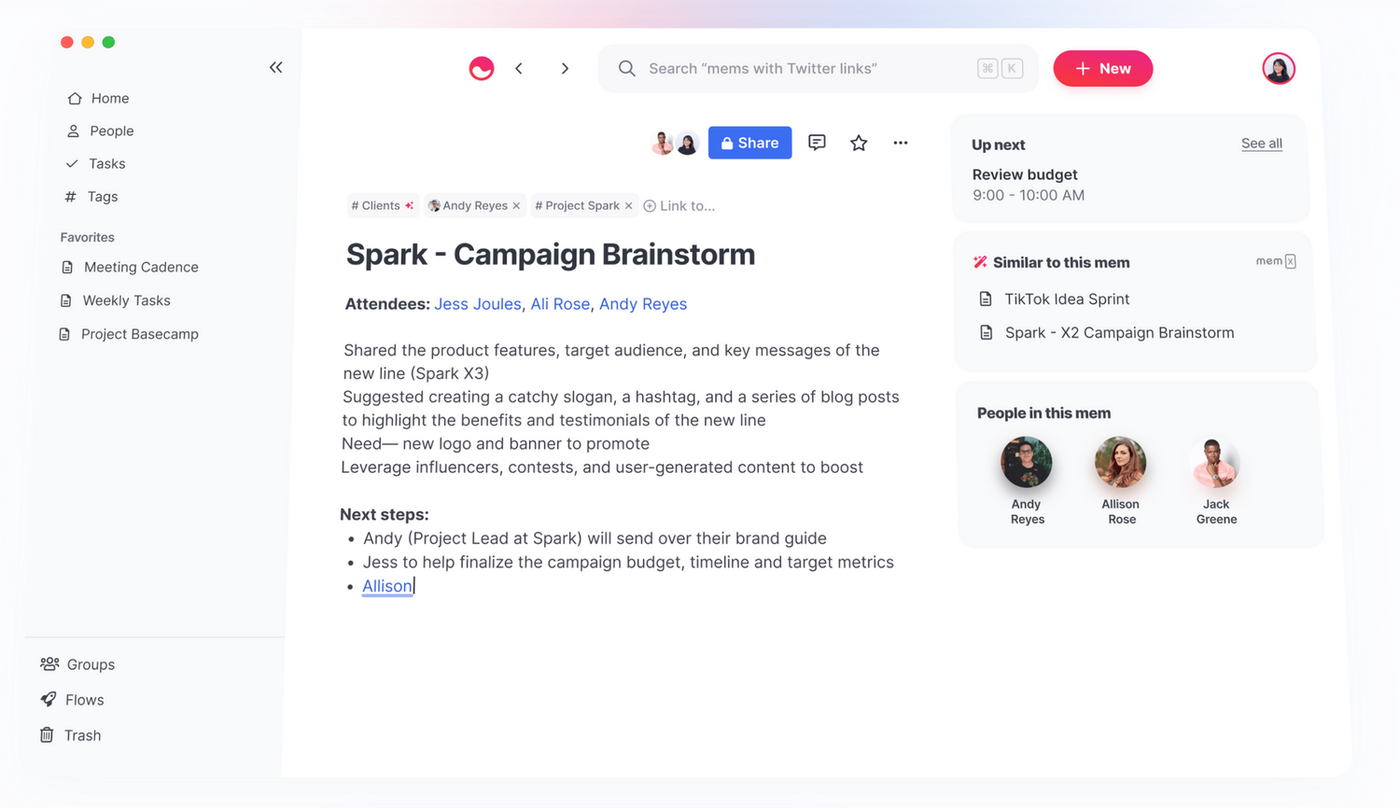The height and width of the screenshot is (808, 1400).
Task: Go forward with the right arrow
Action: pos(565,68)
